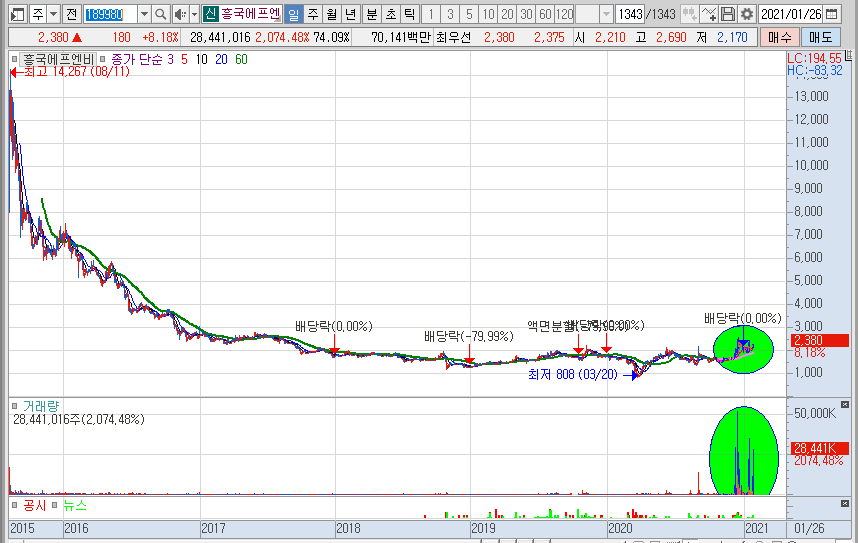Viewport: 858px width, 543px height.
Task: Click the 매수 buy button
Action: coord(779,37)
